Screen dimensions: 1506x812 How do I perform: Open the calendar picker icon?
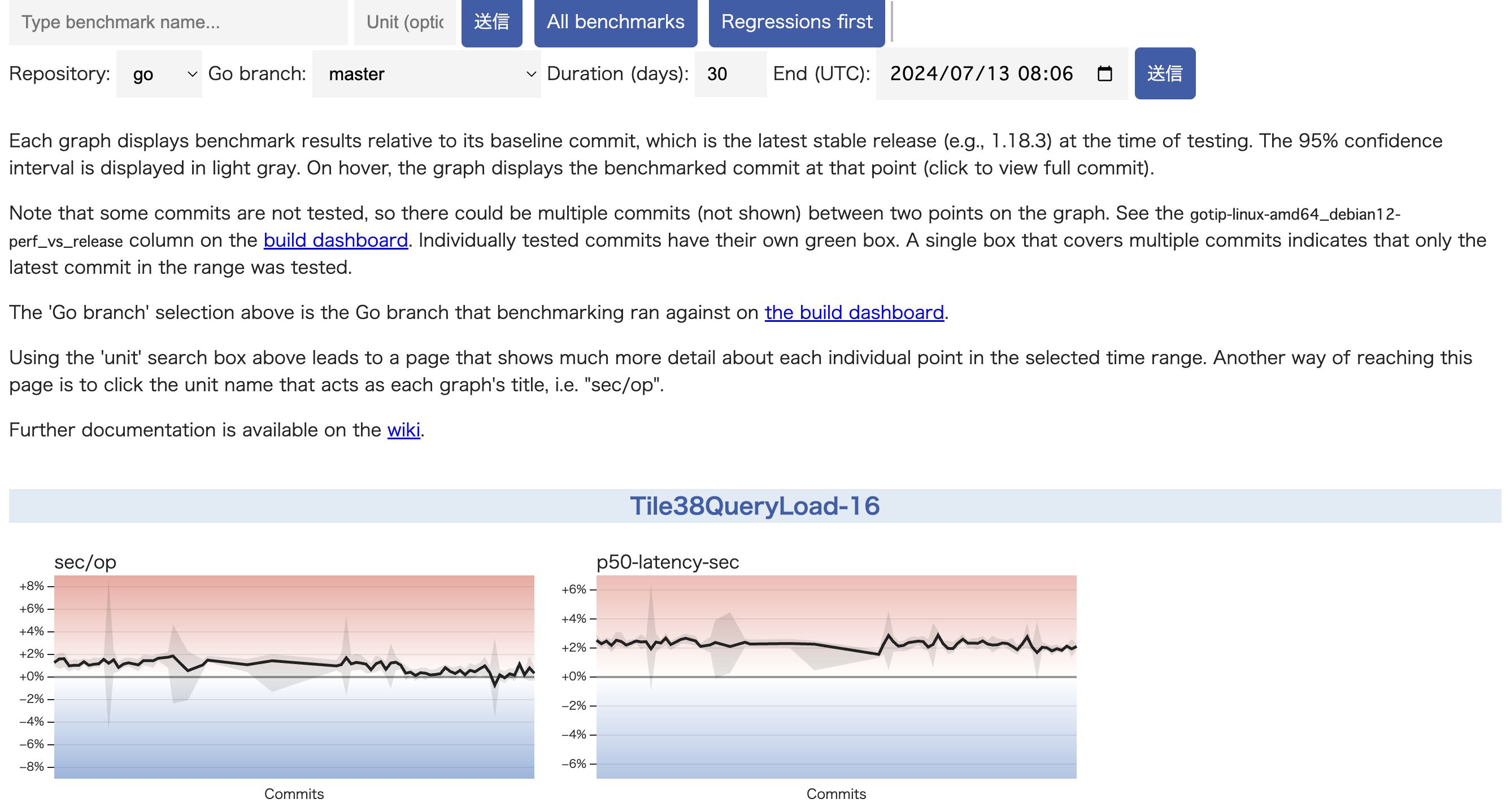click(1104, 73)
